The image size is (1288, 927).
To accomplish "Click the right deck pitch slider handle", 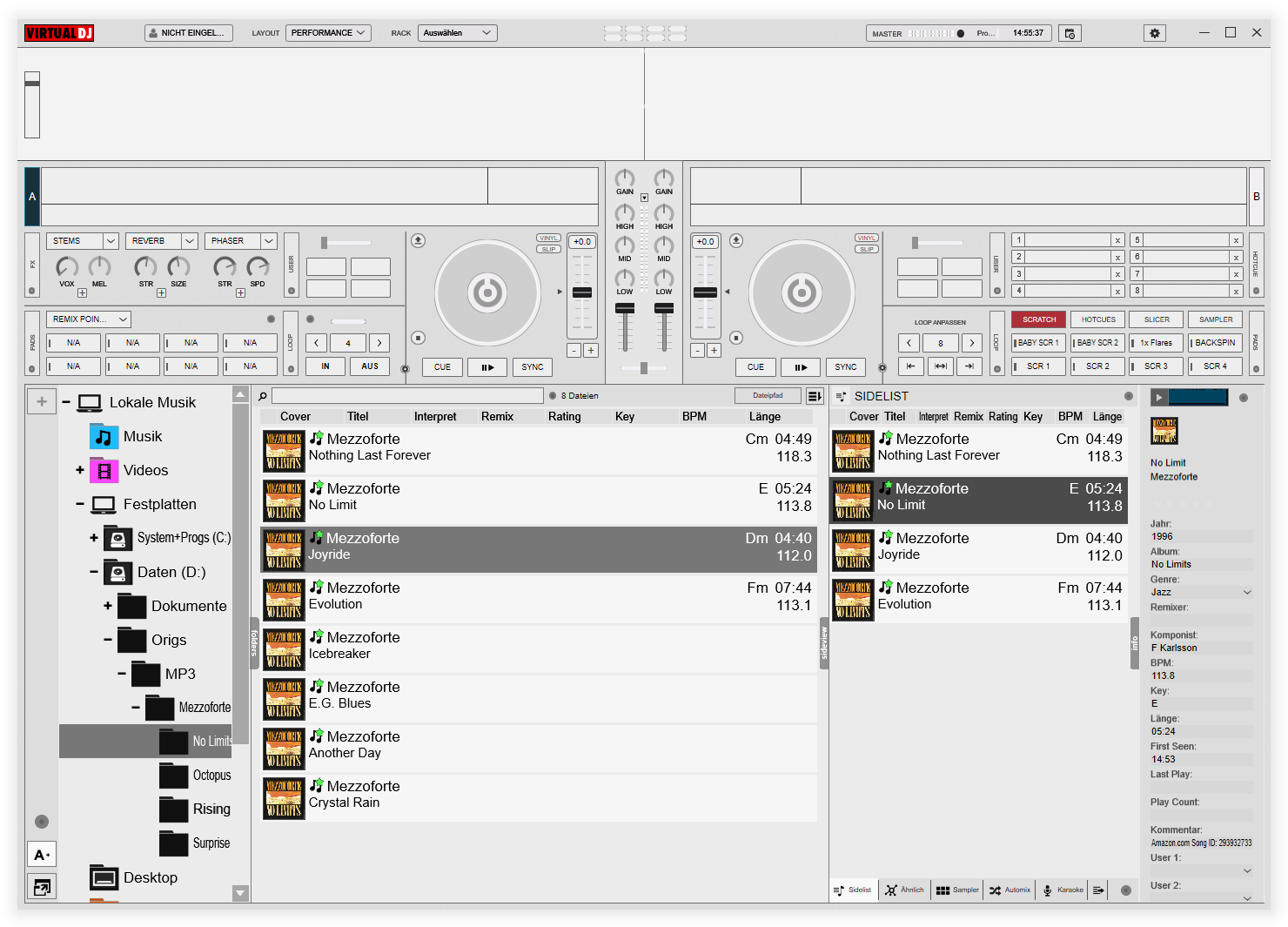I will (705, 292).
